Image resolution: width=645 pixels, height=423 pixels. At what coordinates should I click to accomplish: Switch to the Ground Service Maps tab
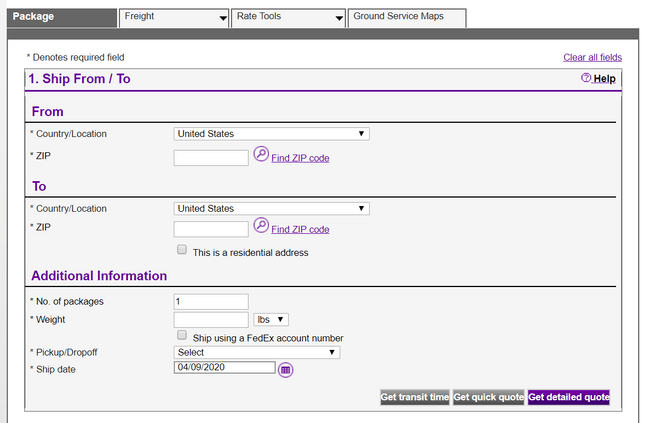(407, 18)
